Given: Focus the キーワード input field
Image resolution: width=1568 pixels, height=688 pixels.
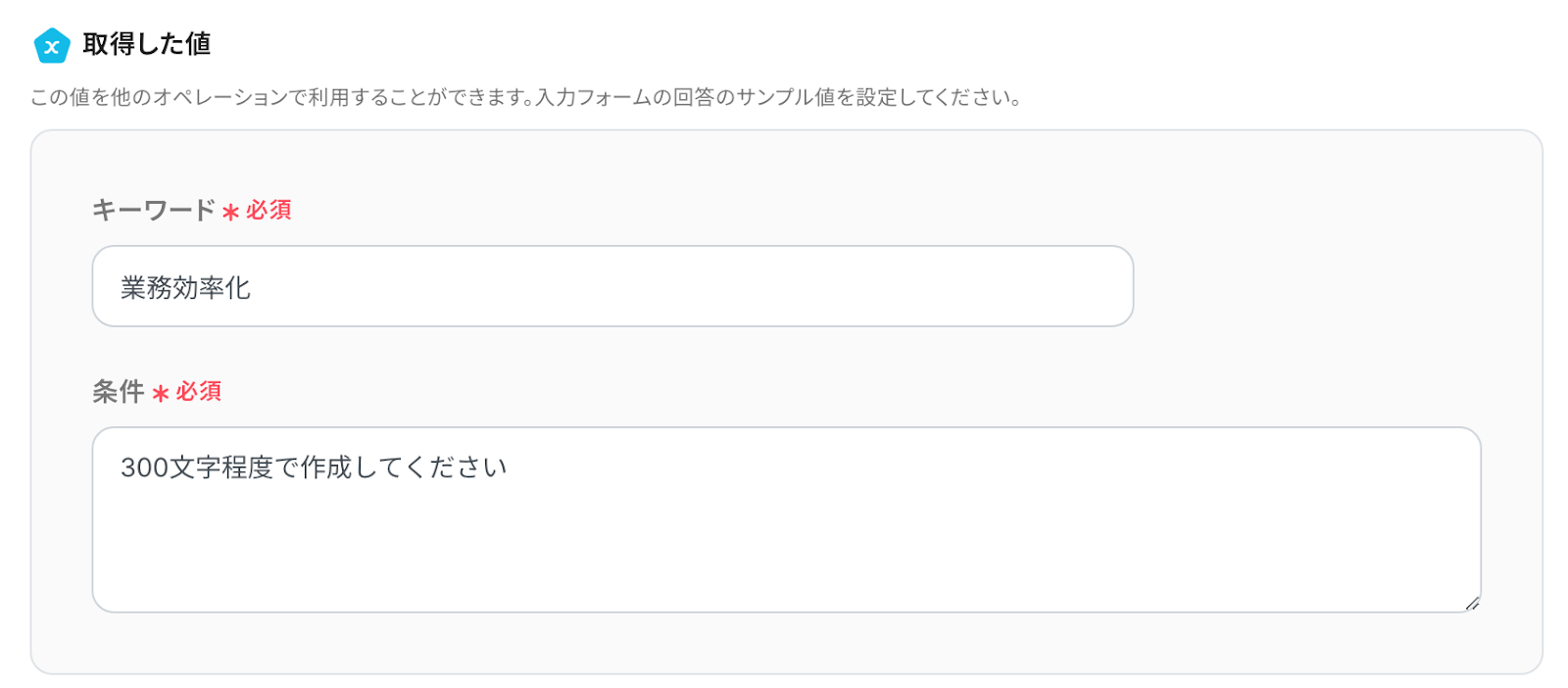Looking at the screenshot, I should coord(612,286).
